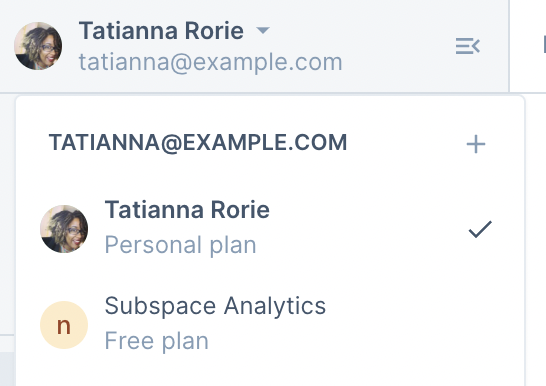Screen dimensions: 546x386
Task: Click the dropdown's blank area below Free plan
Action: (270, 374)
